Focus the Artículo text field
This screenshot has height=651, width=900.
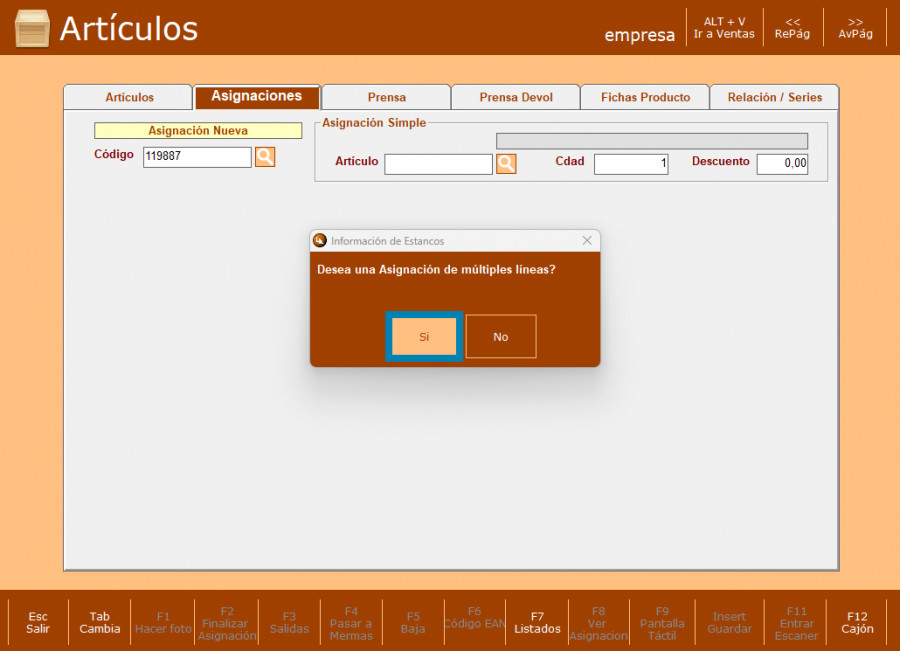point(438,164)
